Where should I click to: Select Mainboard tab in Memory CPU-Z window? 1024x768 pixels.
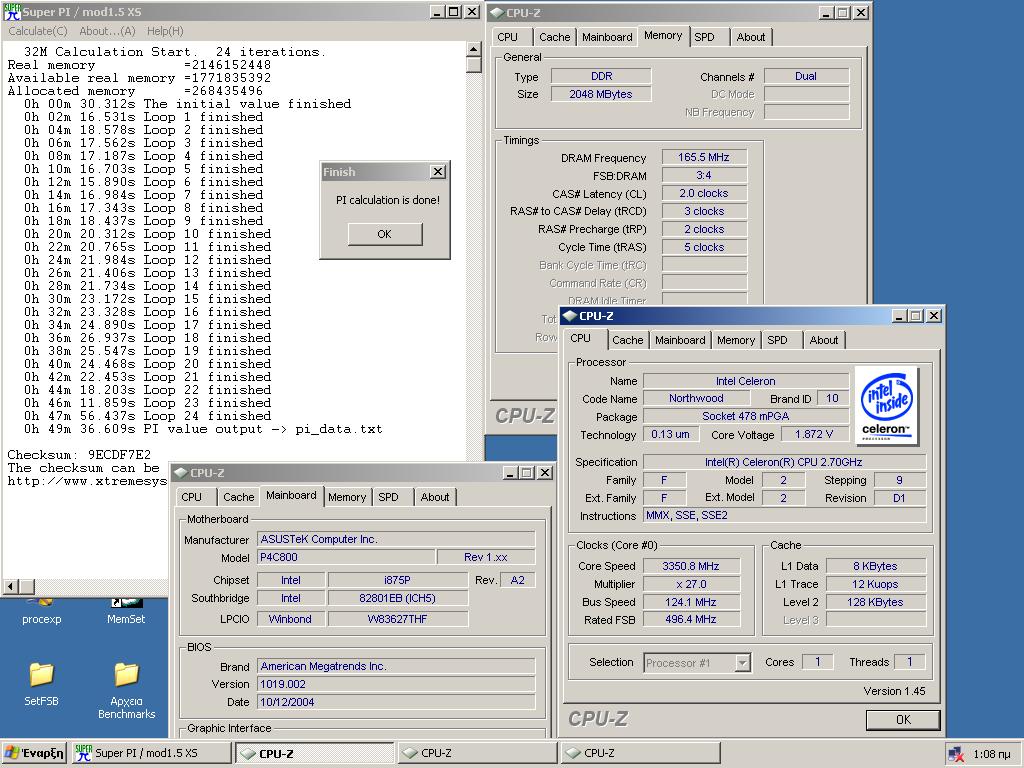click(x=607, y=37)
